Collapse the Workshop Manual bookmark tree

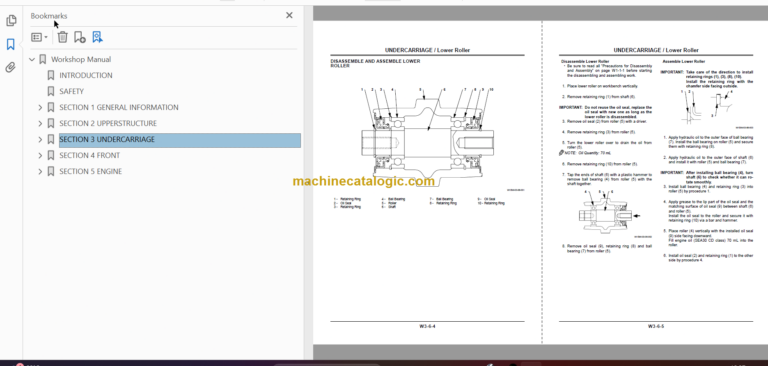point(32,59)
